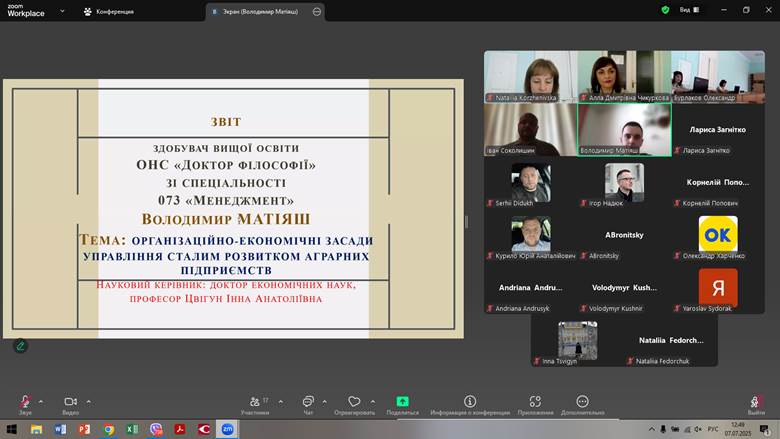Turn on camera with the Видео icon

[70, 402]
